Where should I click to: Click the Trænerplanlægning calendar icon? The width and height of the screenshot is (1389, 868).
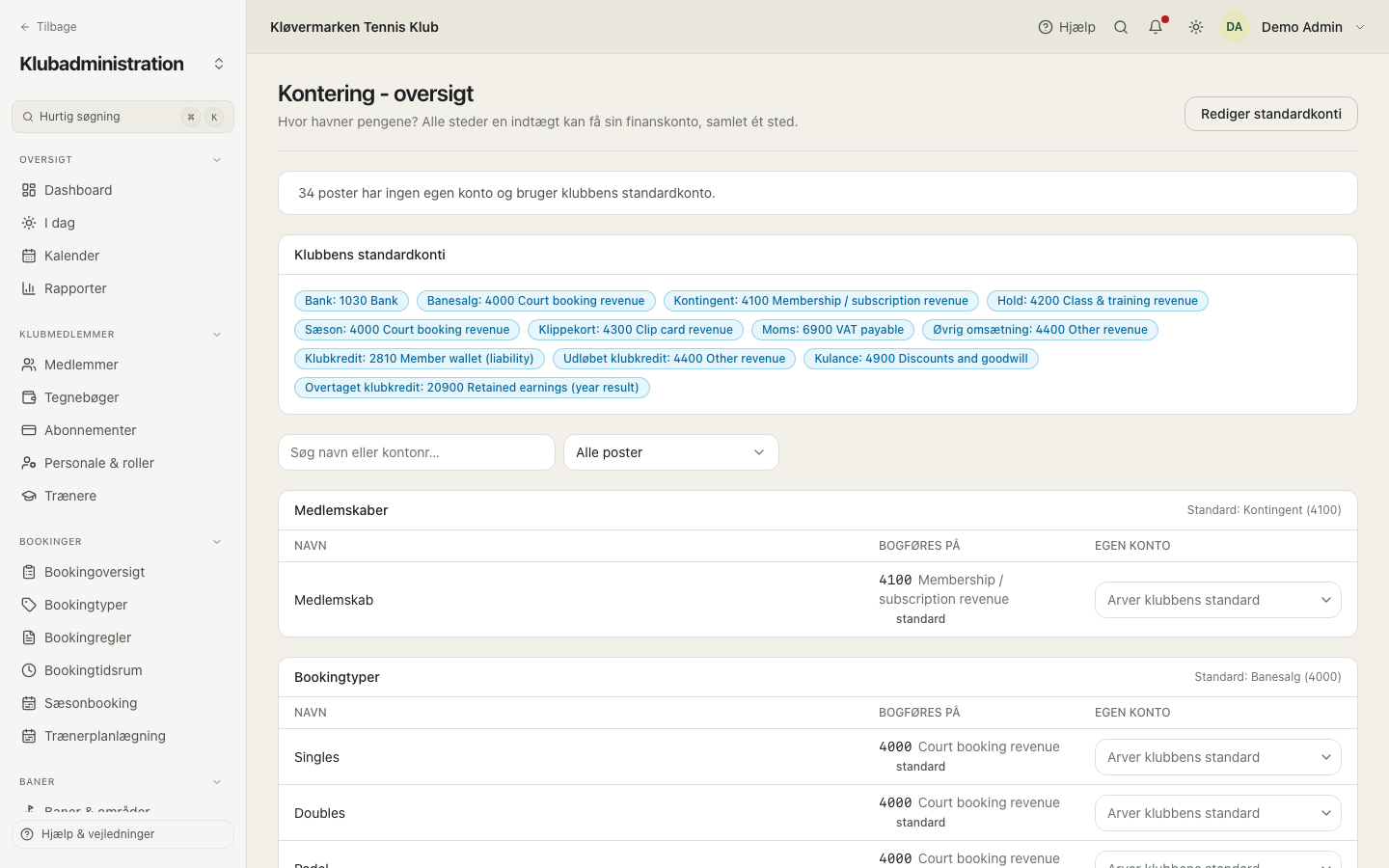pyautogui.click(x=29, y=736)
